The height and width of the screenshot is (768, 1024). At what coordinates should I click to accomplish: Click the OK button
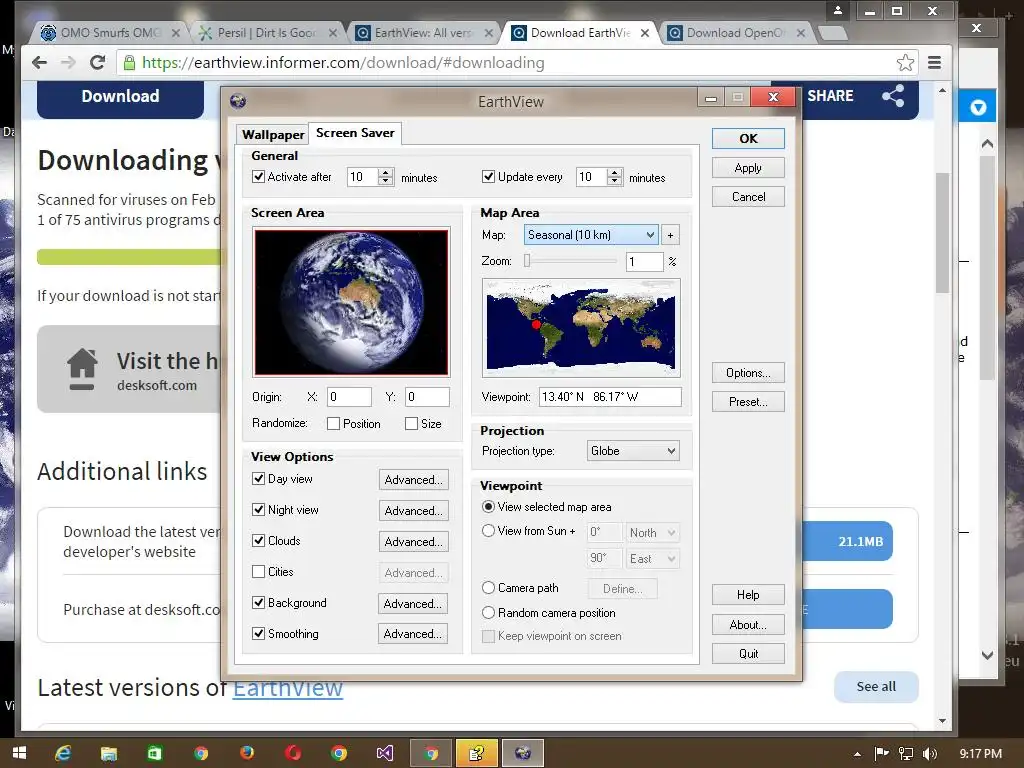click(x=748, y=138)
